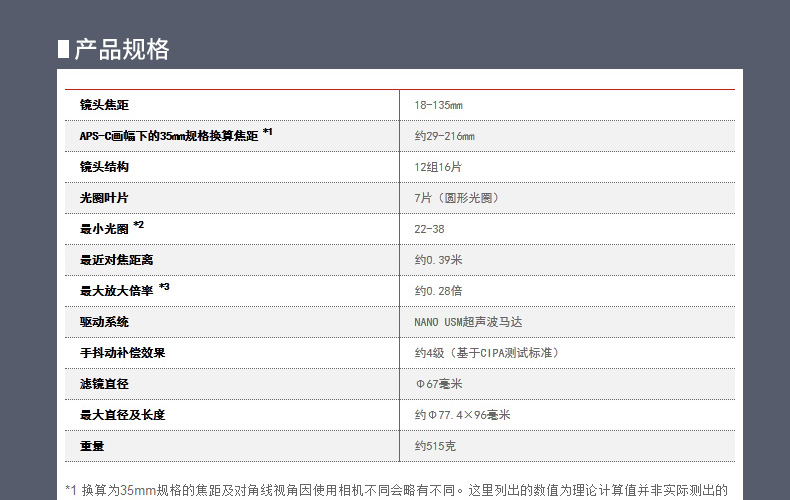Click the *1 superscript after 换算焦距
This screenshot has height=500, width=790.
click(268, 132)
